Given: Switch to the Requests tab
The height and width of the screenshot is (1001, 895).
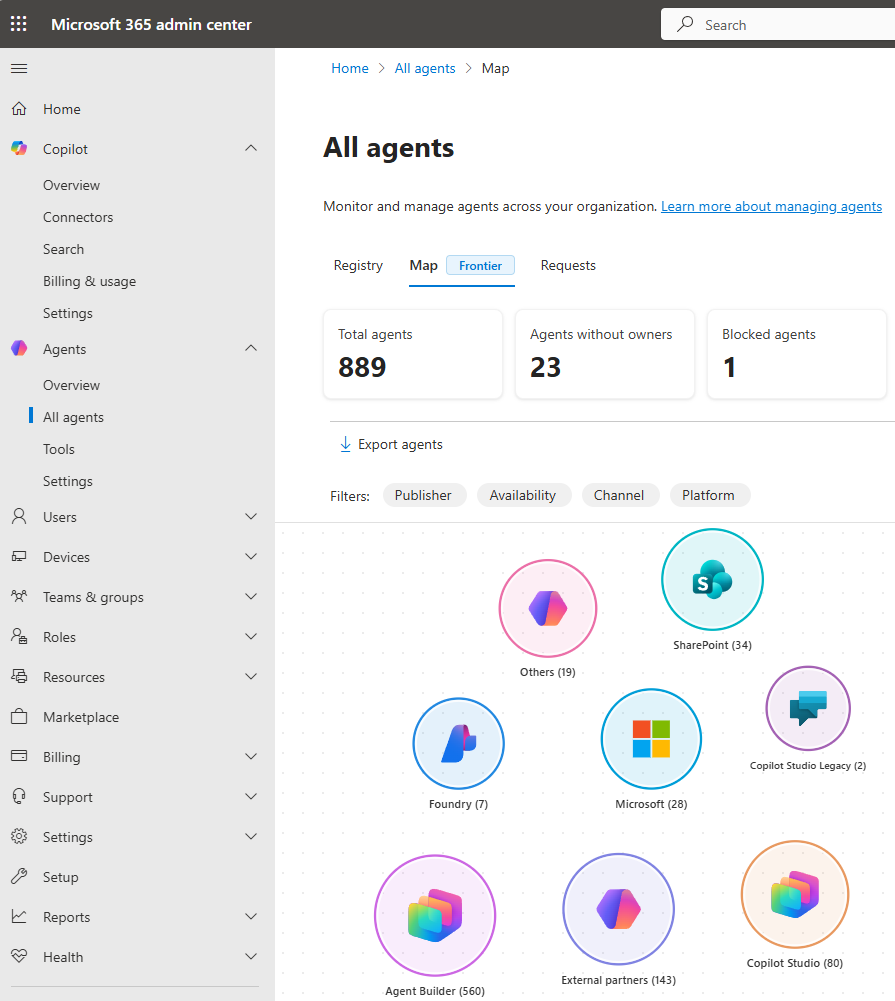Looking at the screenshot, I should pyautogui.click(x=568, y=265).
